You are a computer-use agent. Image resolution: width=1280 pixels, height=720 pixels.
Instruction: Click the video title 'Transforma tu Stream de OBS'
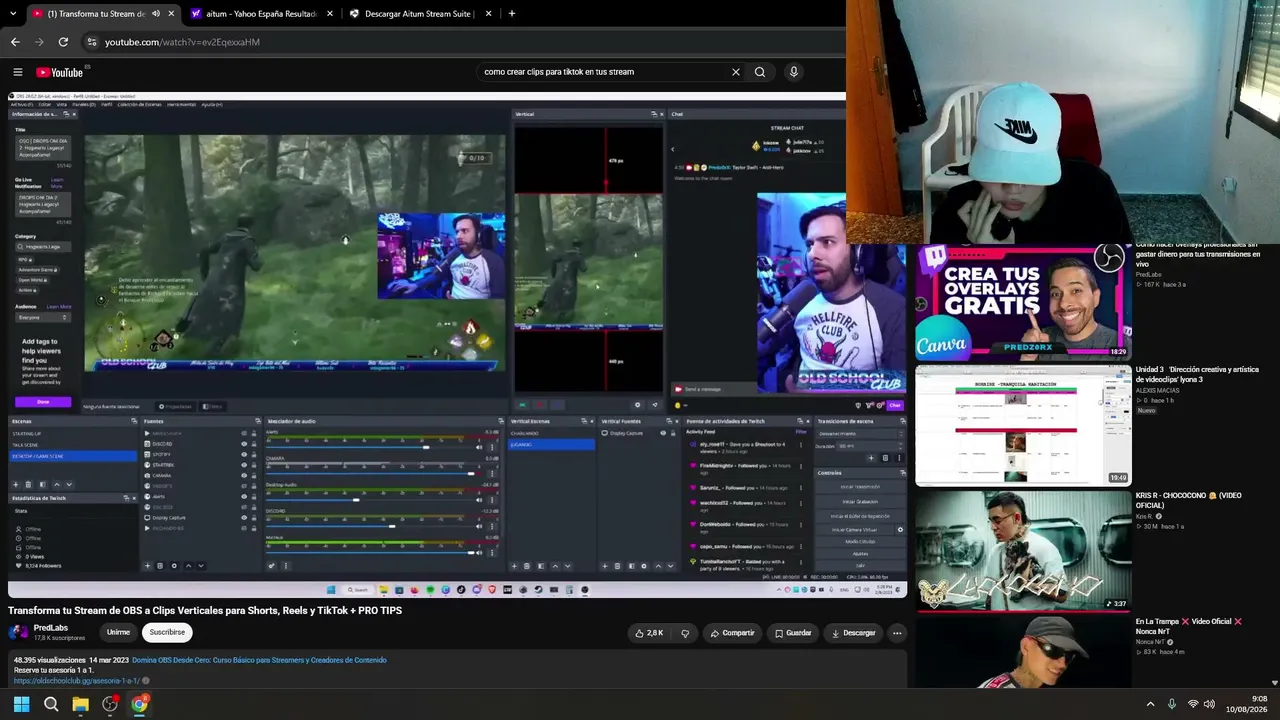click(205, 610)
